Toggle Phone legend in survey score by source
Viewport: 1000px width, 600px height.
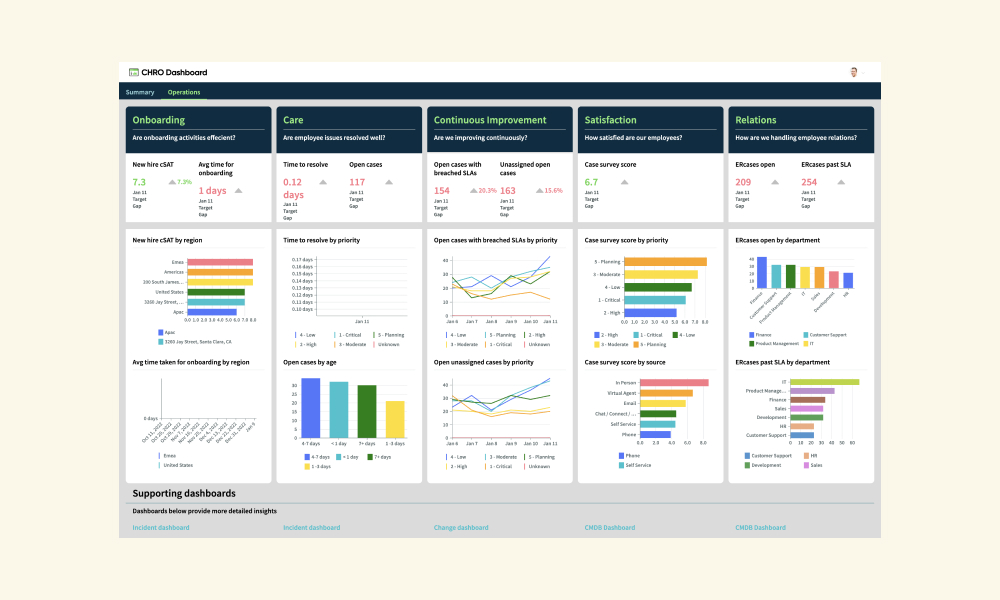click(629, 456)
